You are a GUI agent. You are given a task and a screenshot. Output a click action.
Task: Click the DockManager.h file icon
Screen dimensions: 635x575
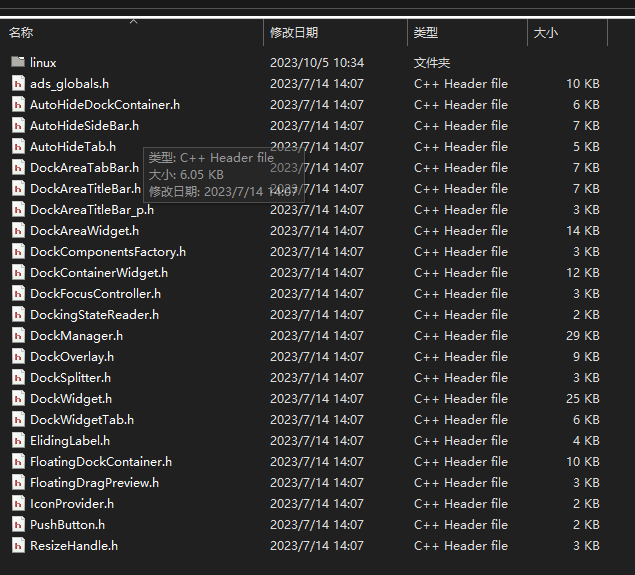click(x=18, y=336)
